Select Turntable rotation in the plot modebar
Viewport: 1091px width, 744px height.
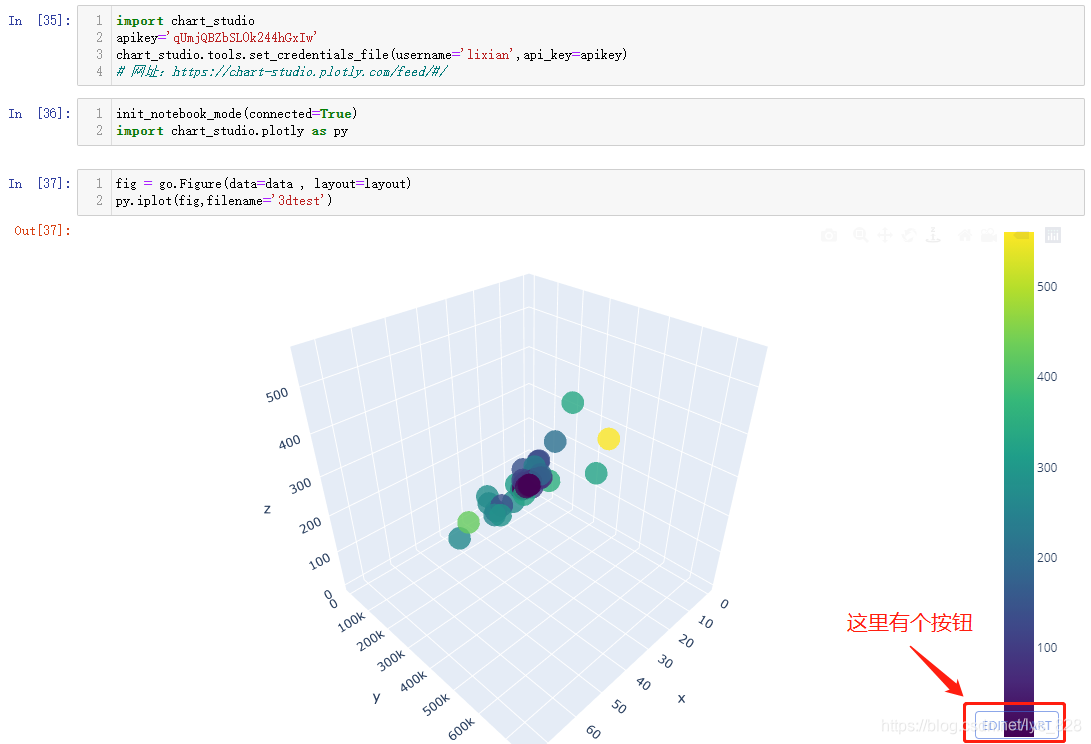click(x=933, y=235)
